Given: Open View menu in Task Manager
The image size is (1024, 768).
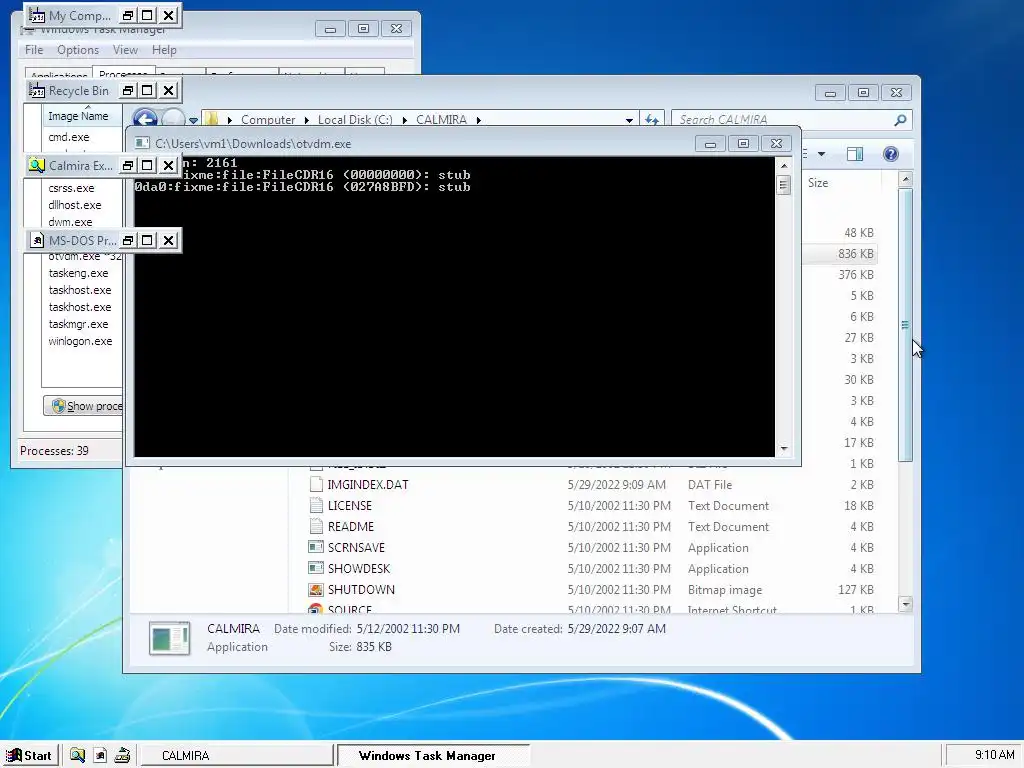Looking at the screenshot, I should point(125,50).
